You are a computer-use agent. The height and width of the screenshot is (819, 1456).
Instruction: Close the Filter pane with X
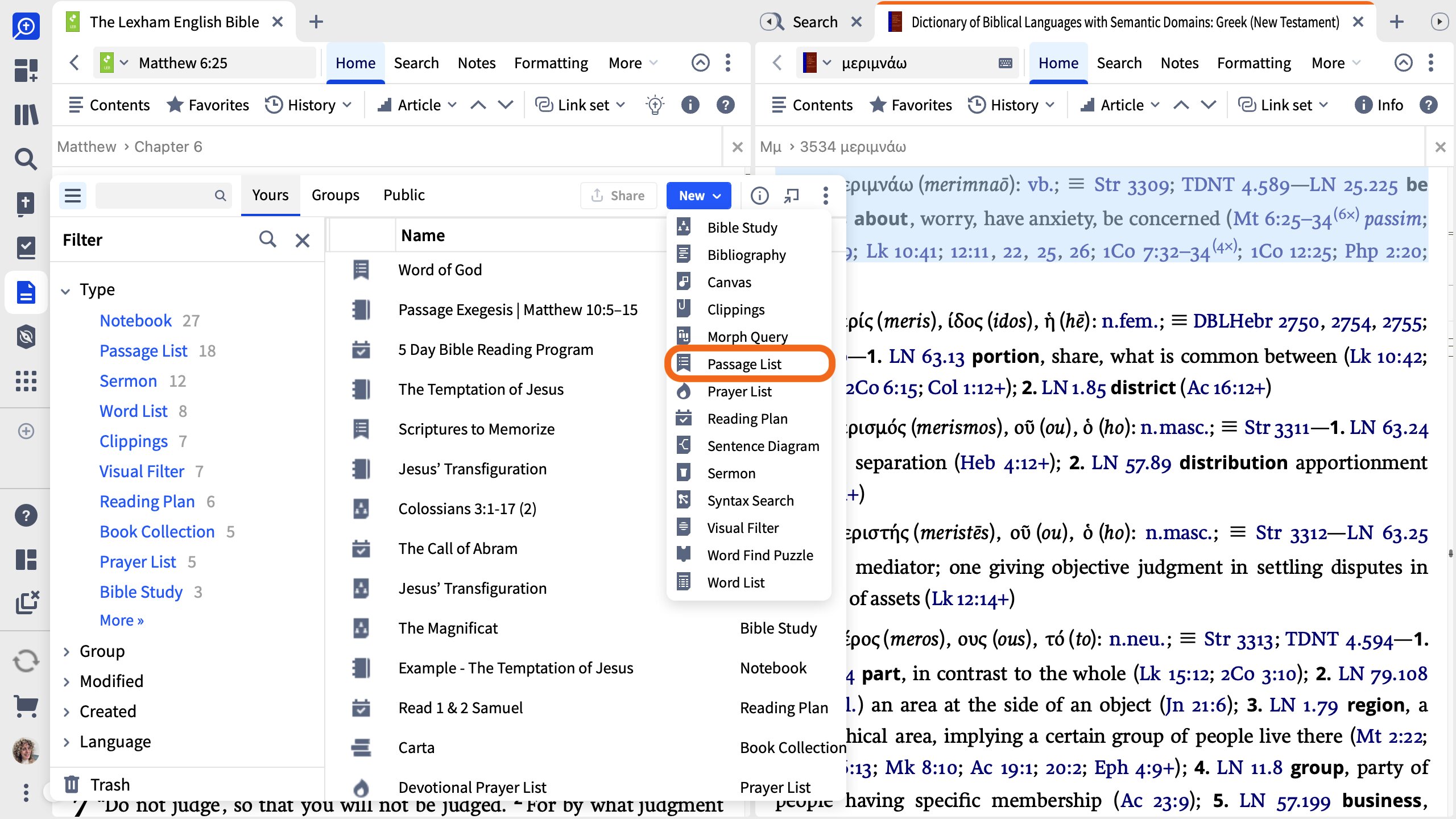(303, 240)
